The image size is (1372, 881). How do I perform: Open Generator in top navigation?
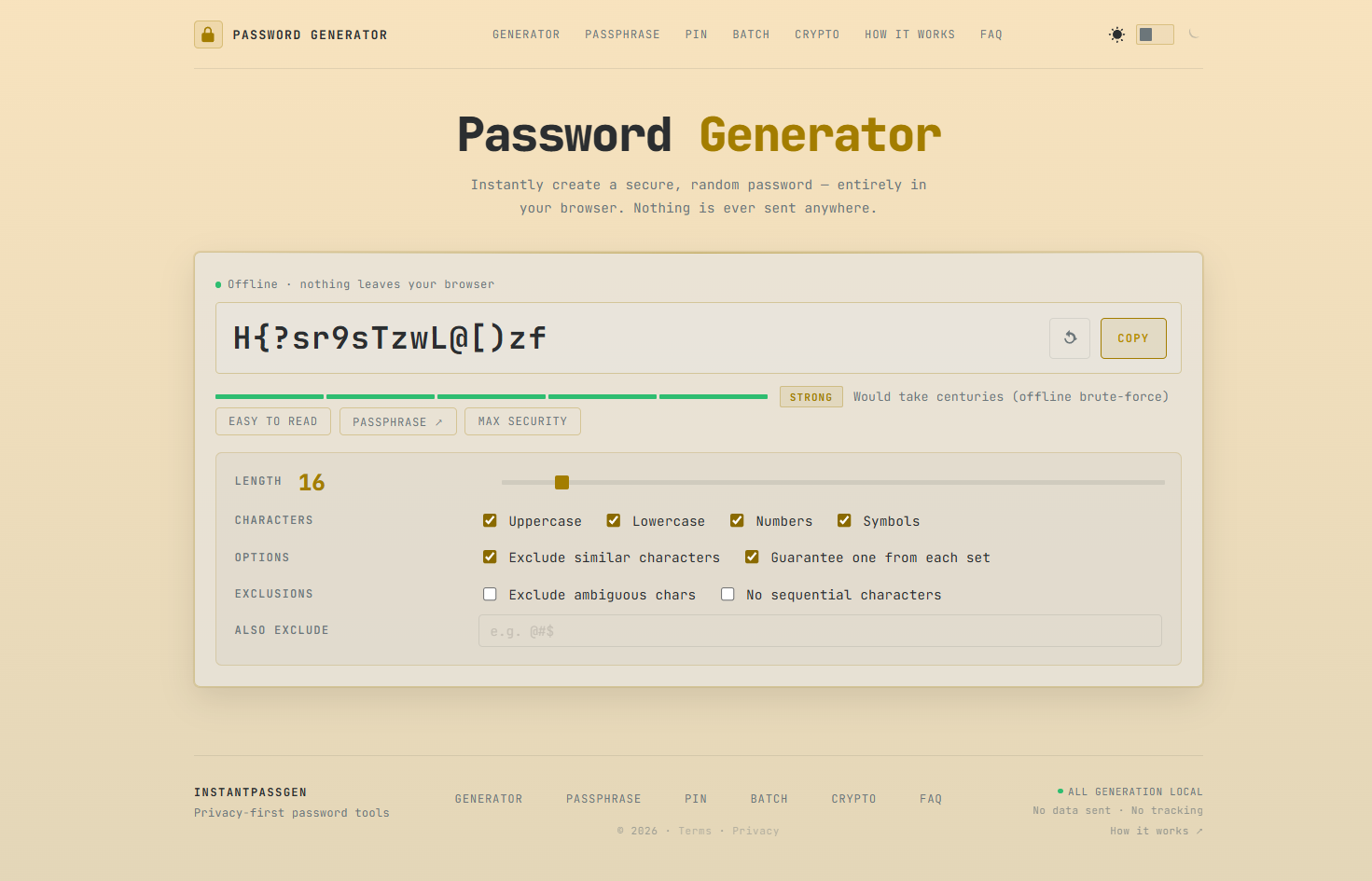(526, 34)
